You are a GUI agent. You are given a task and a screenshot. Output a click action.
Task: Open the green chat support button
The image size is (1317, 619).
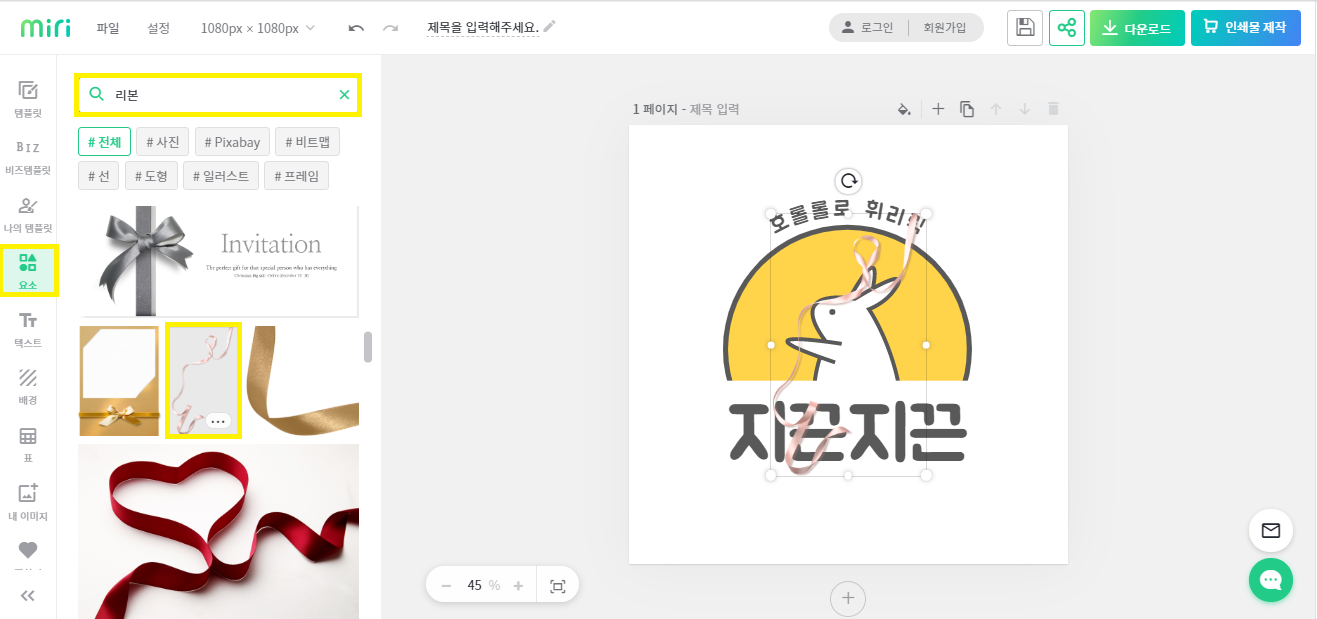pos(1271,580)
